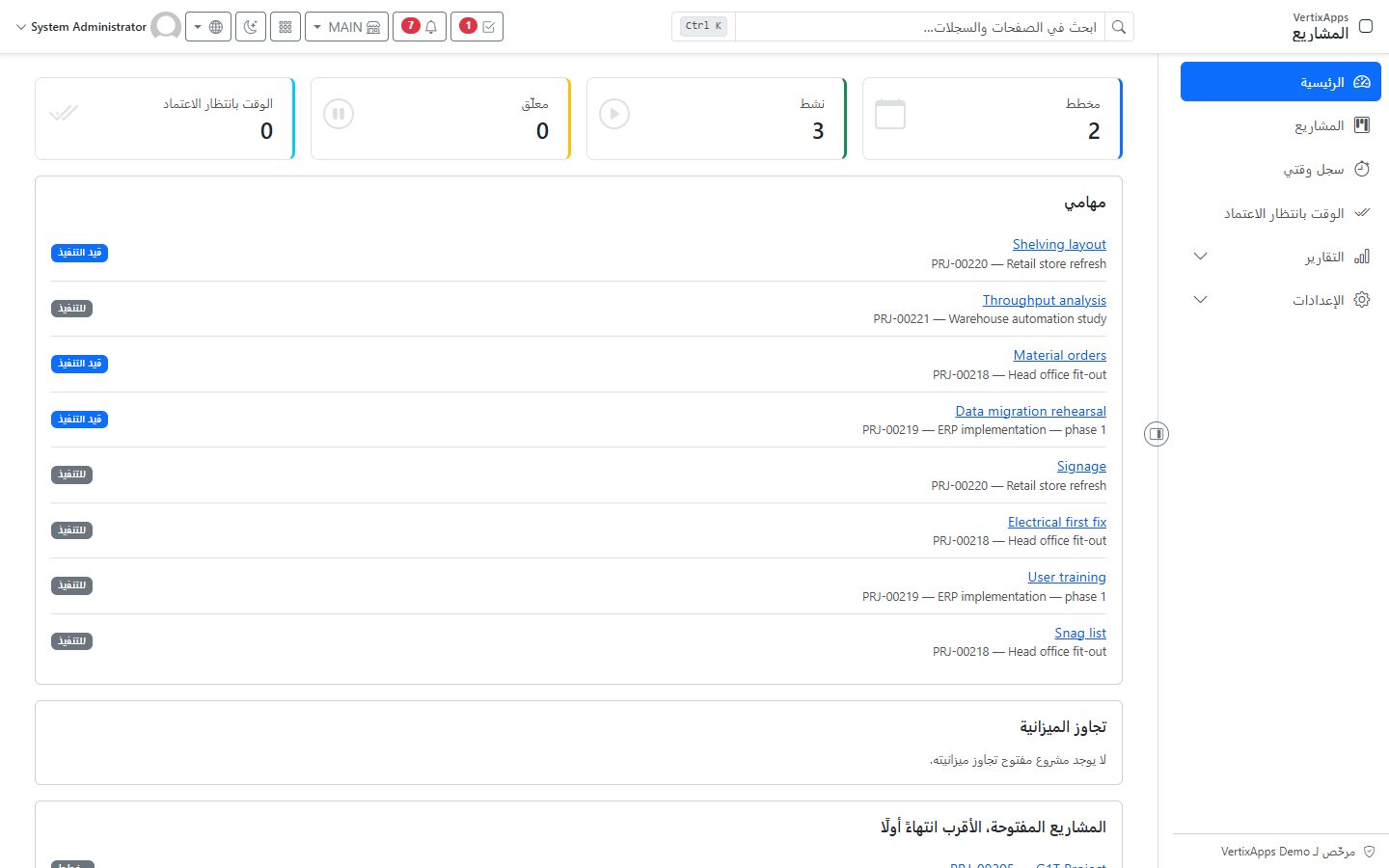Open the معلّق on-hold projects card
The image size is (1389, 868).
coord(441,119)
